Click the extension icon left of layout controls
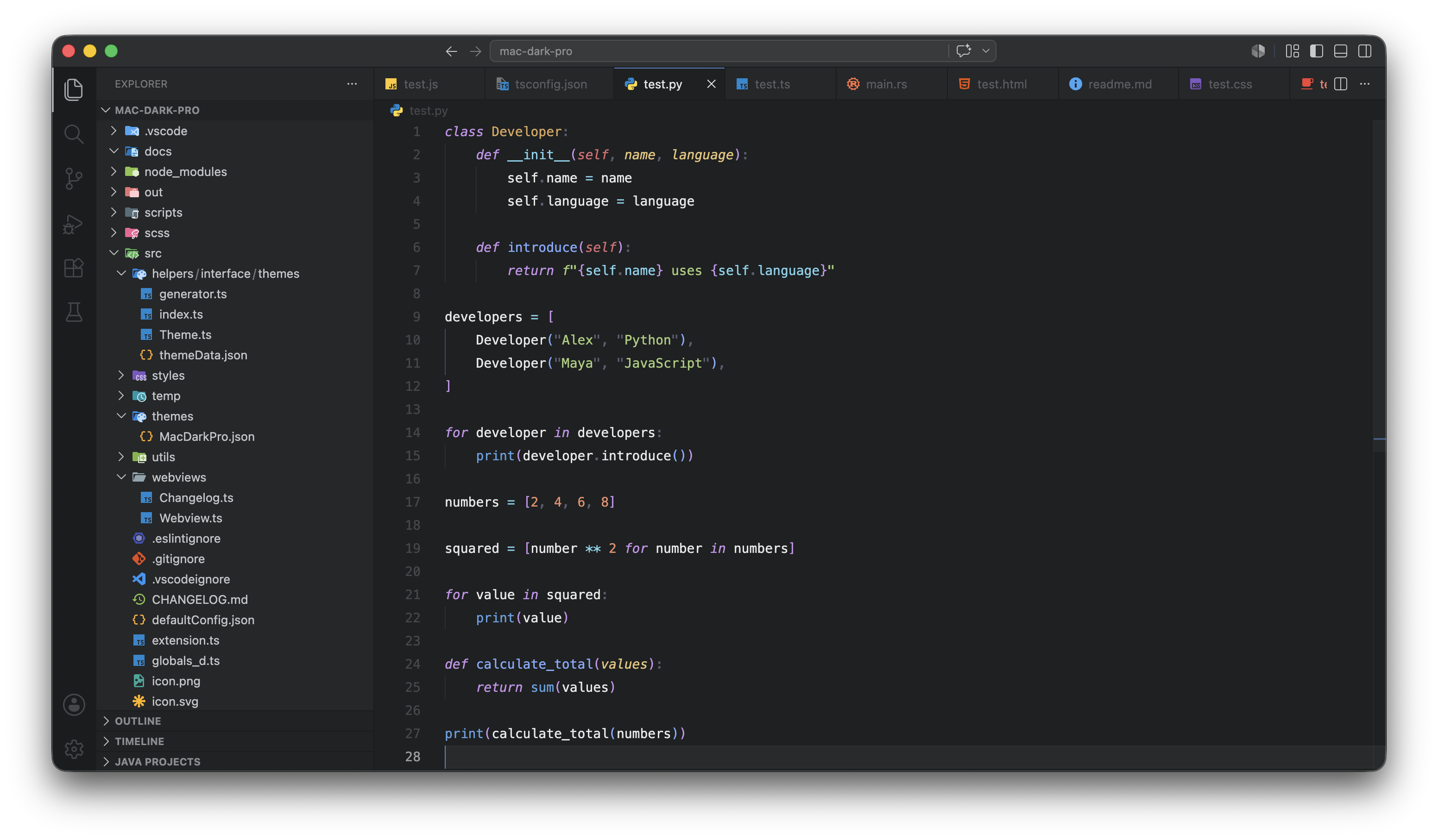 pyautogui.click(x=1258, y=51)
